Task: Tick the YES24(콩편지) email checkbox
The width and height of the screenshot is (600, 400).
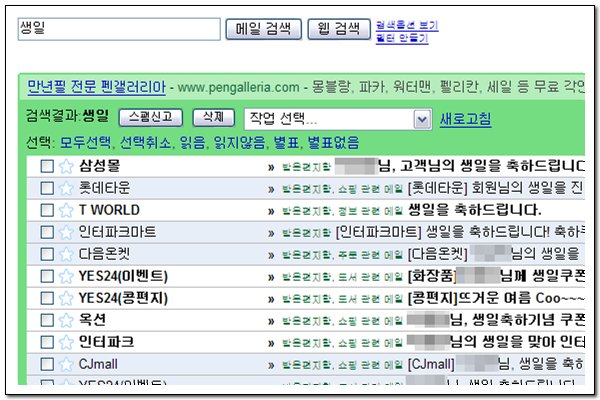Action: 47,298
